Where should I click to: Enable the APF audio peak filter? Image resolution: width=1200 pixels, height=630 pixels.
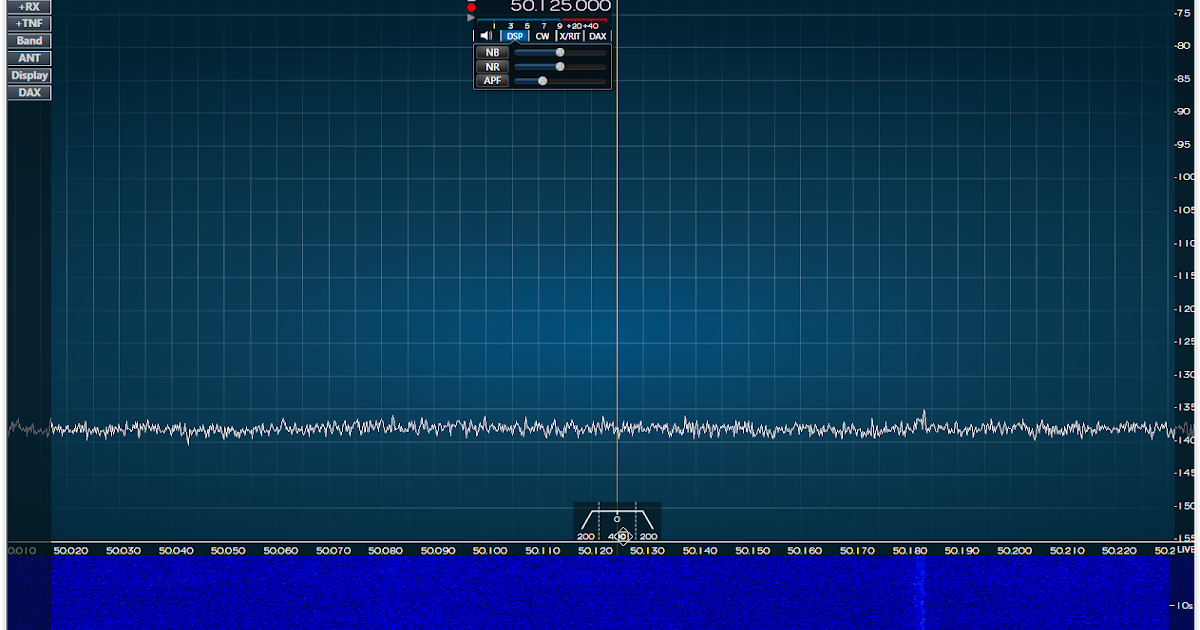click(492, 80)
